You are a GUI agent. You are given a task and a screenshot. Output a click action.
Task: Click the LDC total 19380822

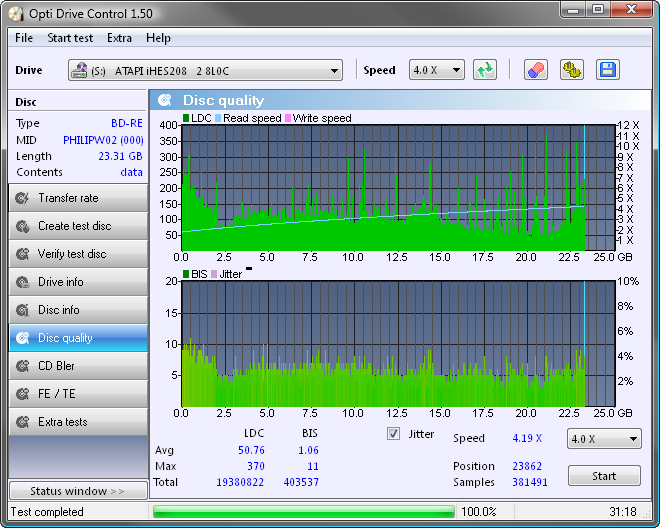[x=240, y=482]
